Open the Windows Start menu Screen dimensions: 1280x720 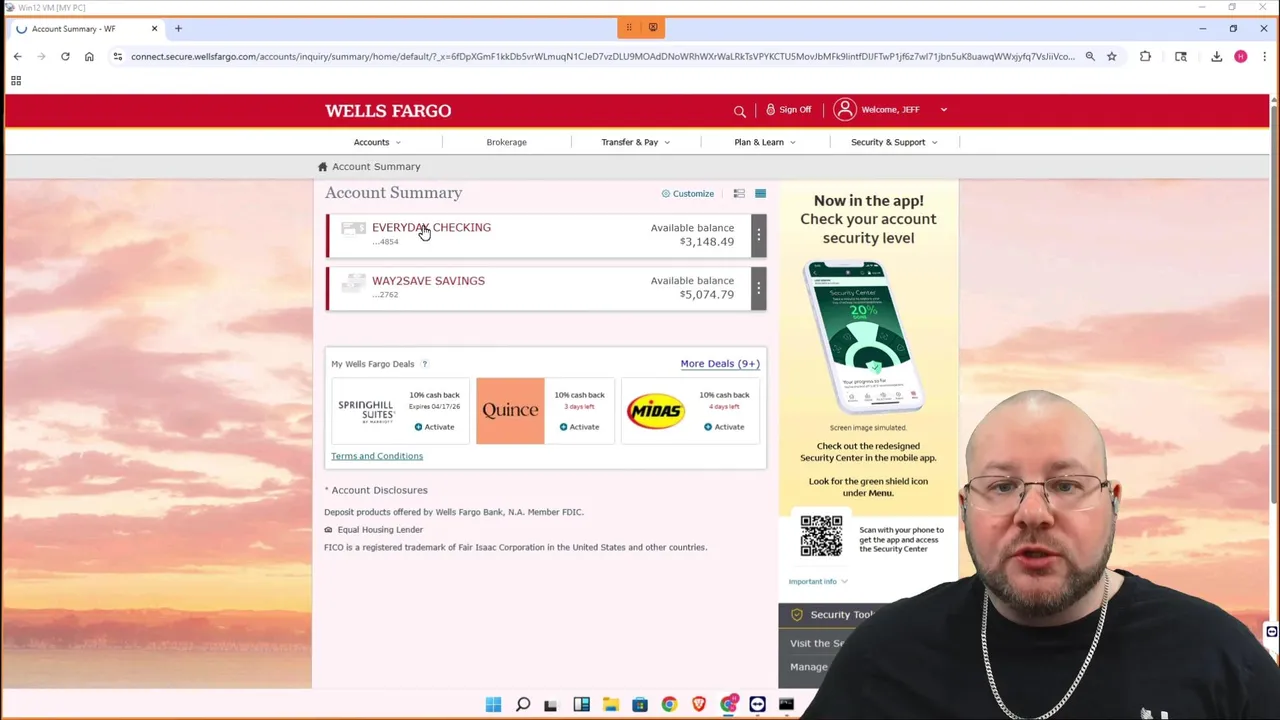(x=493, y=705)
